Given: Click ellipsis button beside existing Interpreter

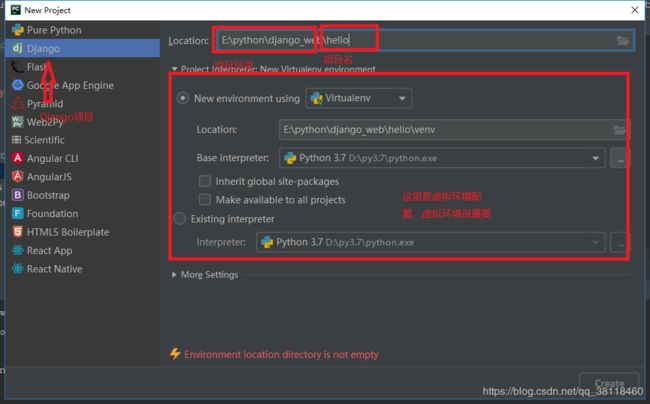Looking at the screenshot, I should click(620, 243).
